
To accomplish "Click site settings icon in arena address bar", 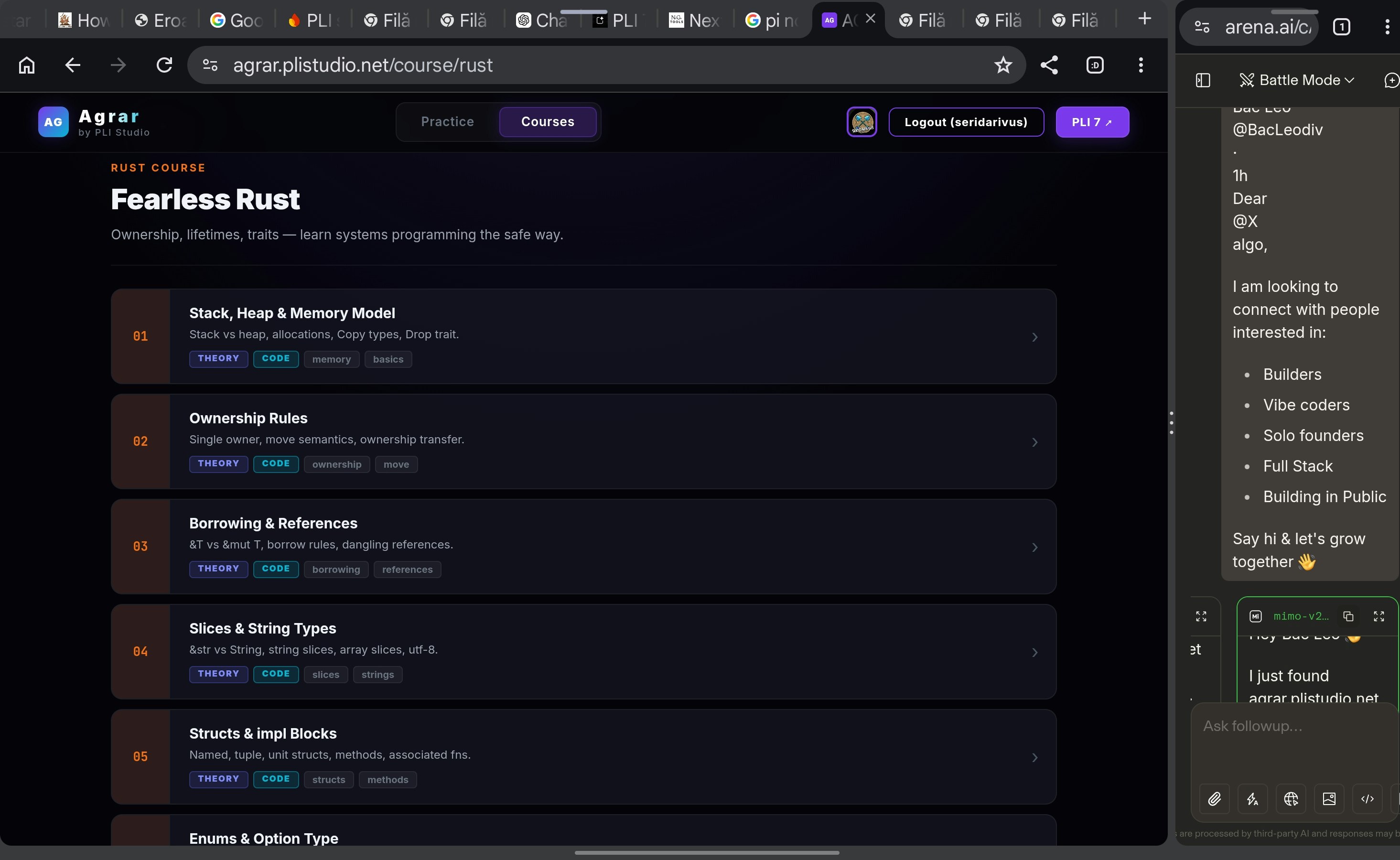I will coord(1202,27).
